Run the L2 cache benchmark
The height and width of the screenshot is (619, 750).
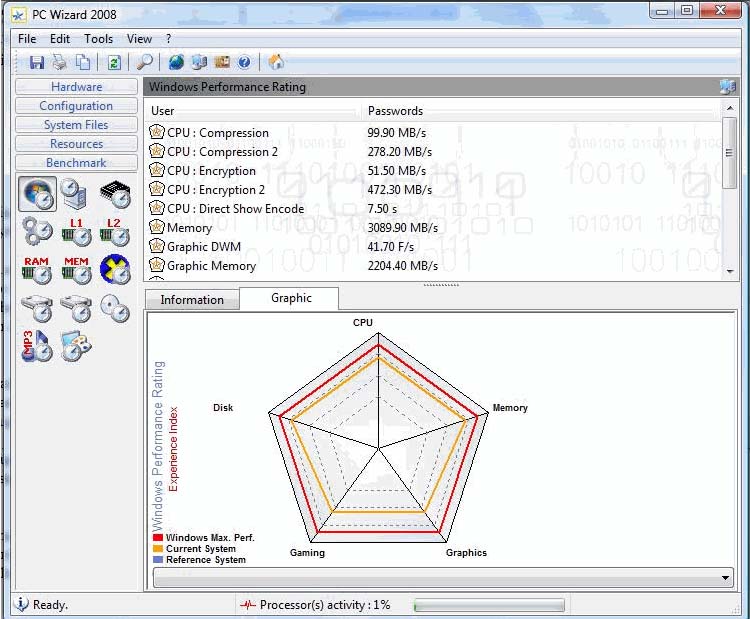click(114, 231)
